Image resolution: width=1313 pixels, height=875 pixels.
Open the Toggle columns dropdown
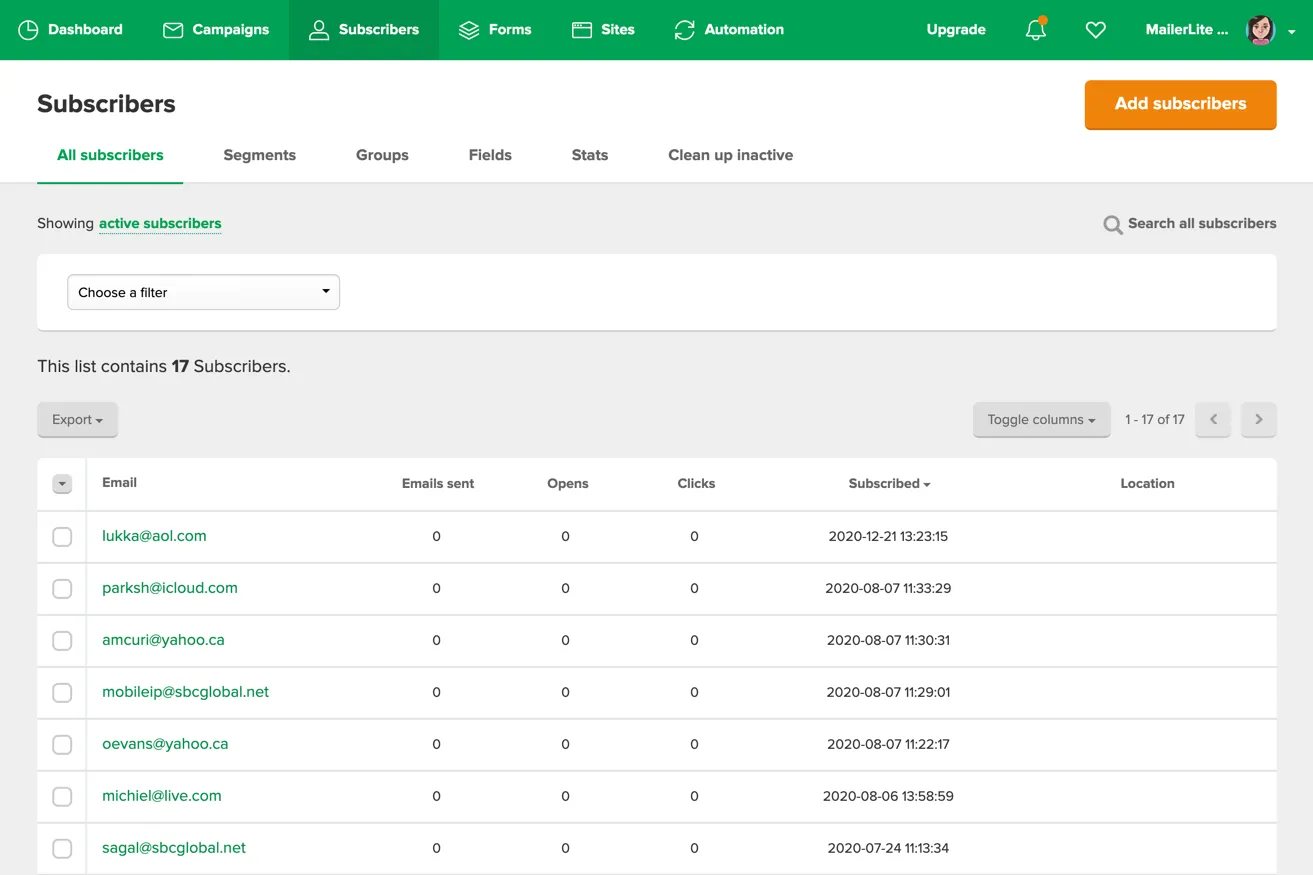click(1041, 420)
